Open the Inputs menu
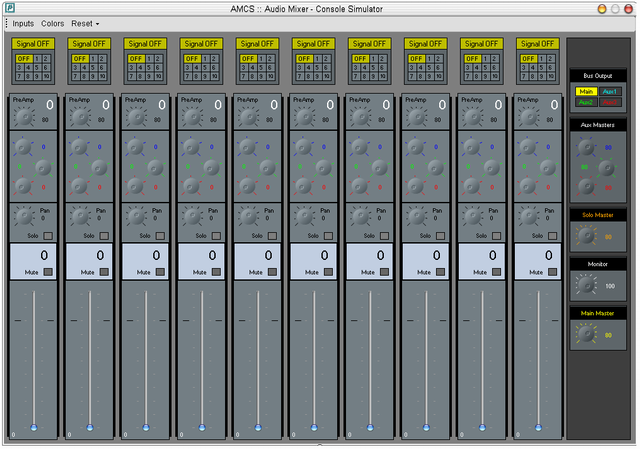 23,24
